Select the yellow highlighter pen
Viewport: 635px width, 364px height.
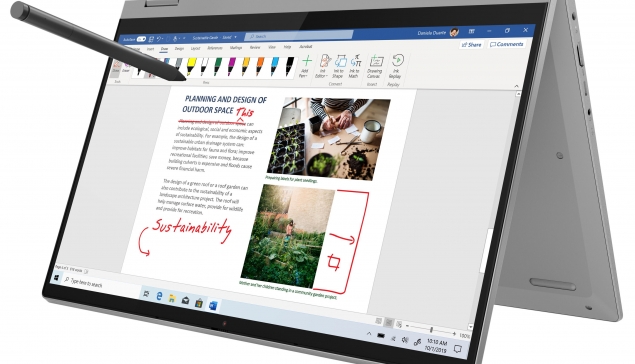[191, 66]
